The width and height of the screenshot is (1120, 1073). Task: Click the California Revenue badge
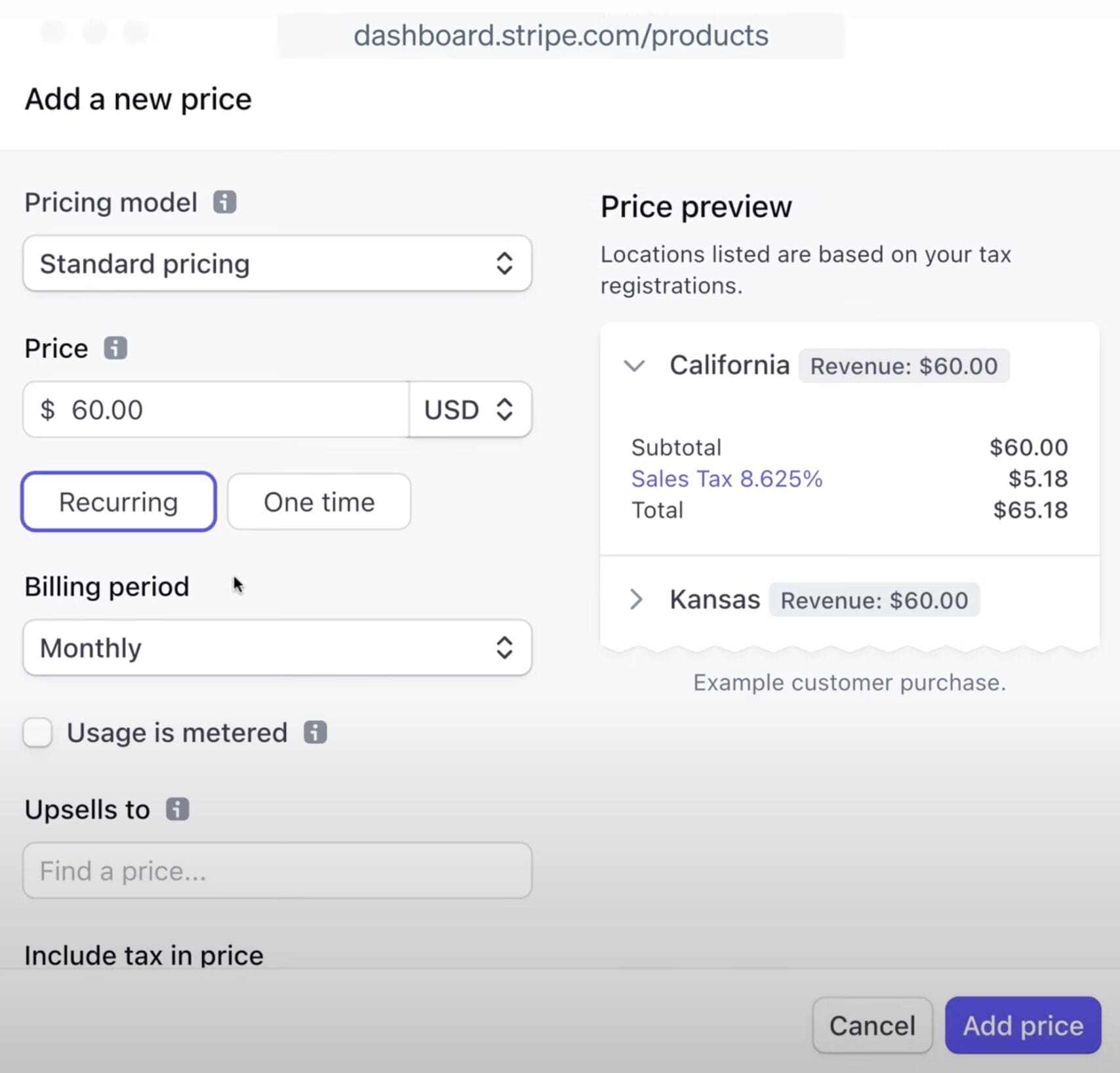(904, 366)
